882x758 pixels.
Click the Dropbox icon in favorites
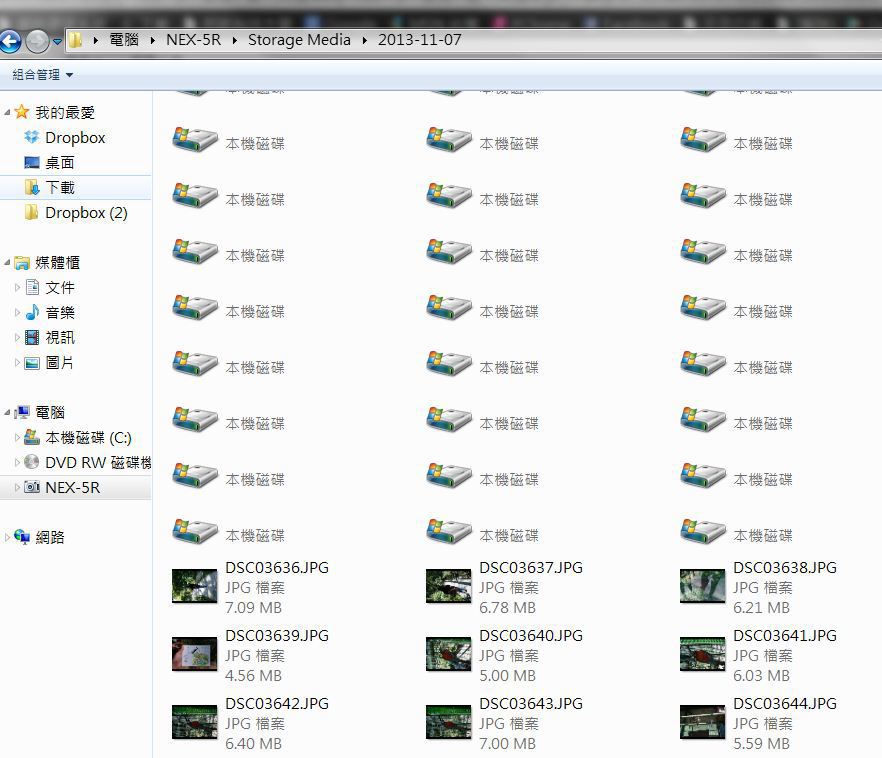(32, 138)
